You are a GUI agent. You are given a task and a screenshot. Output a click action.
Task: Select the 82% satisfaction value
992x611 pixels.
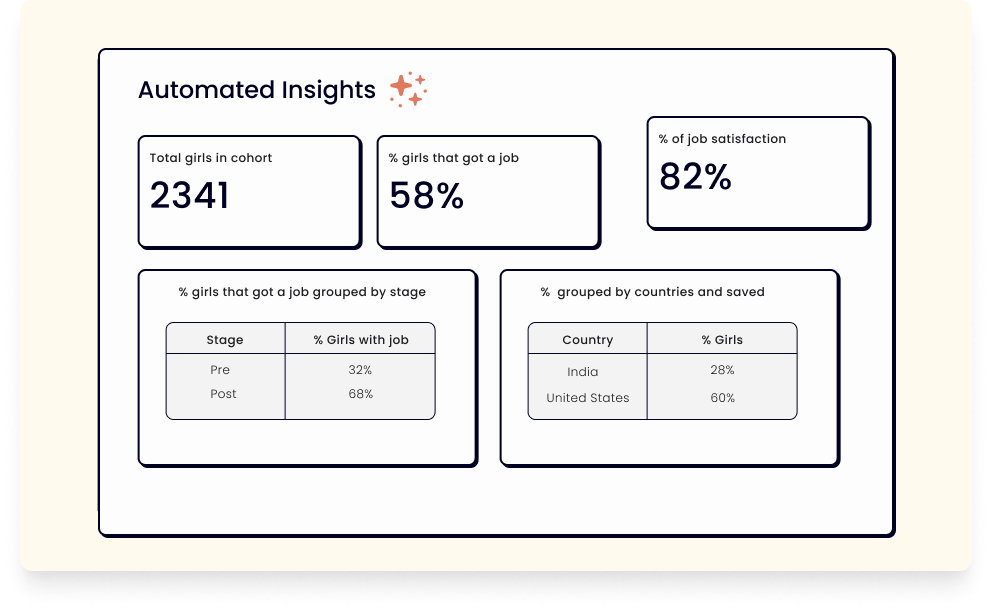(x=695, y=176)
